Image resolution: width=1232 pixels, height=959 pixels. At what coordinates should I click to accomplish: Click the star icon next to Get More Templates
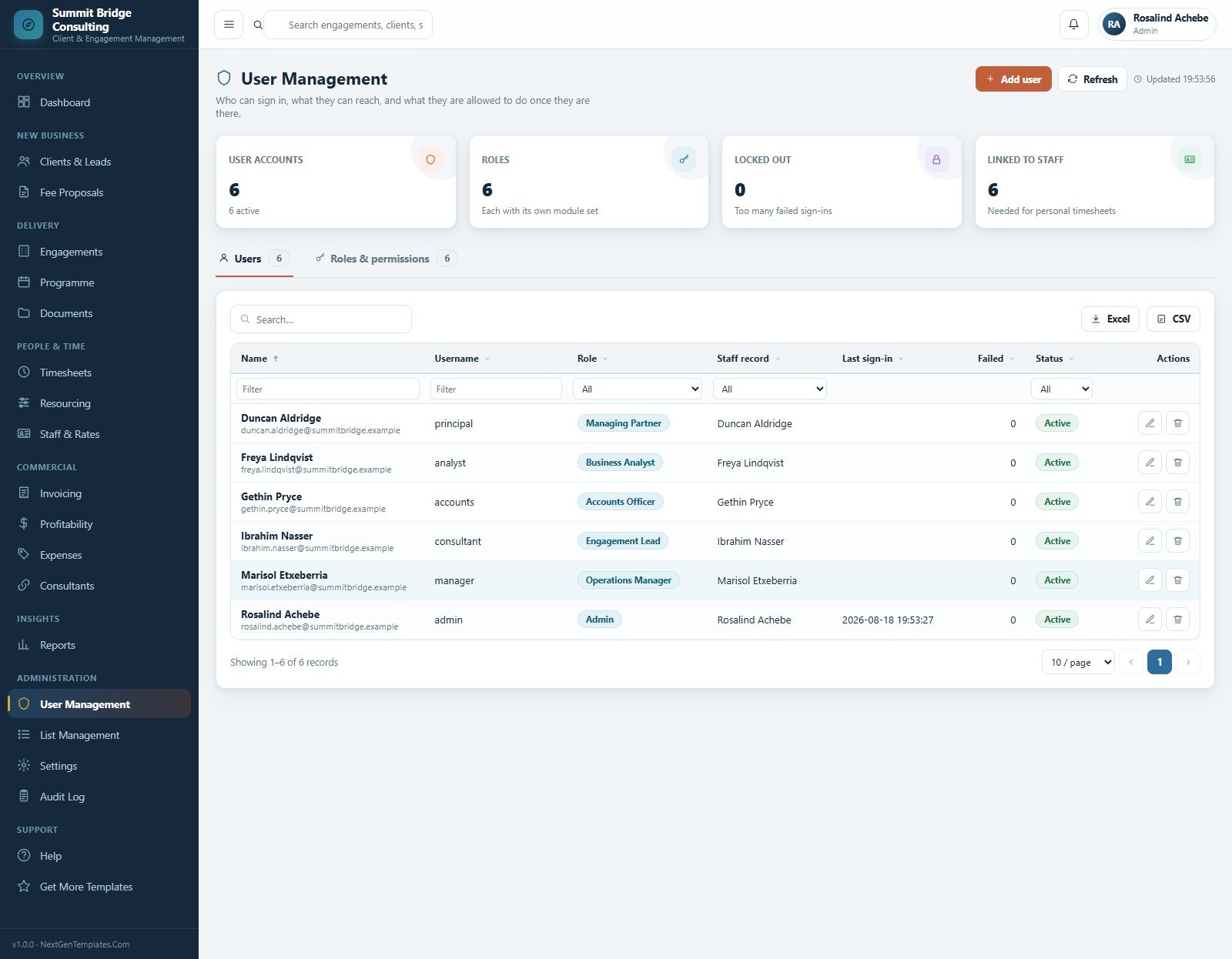(24, 887)
